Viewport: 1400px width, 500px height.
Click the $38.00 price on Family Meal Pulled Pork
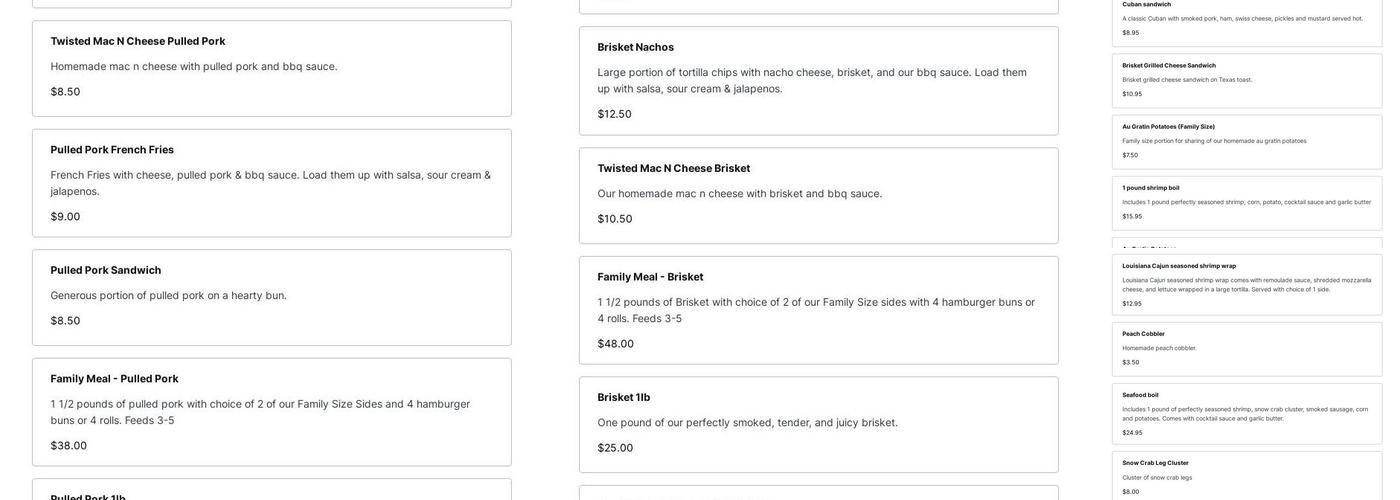[69, 446]
